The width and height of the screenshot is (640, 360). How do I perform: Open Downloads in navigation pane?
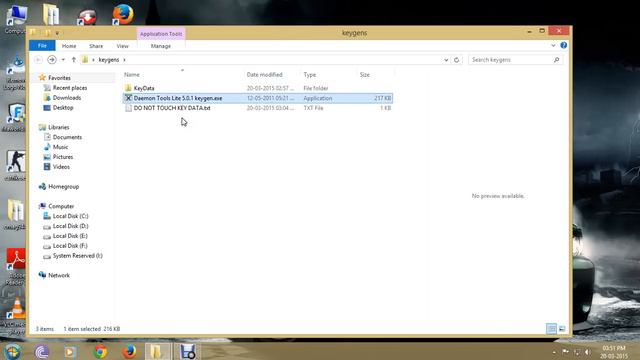click(x=67, y=98)
